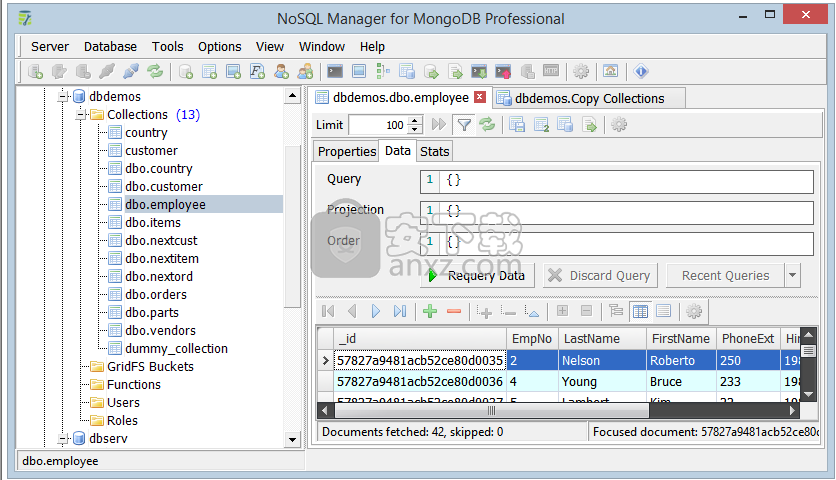Viewport: 836px width, 480px height.
Task: Click the add new user icon
Action: pyautogui.click(x=282, y=71)
